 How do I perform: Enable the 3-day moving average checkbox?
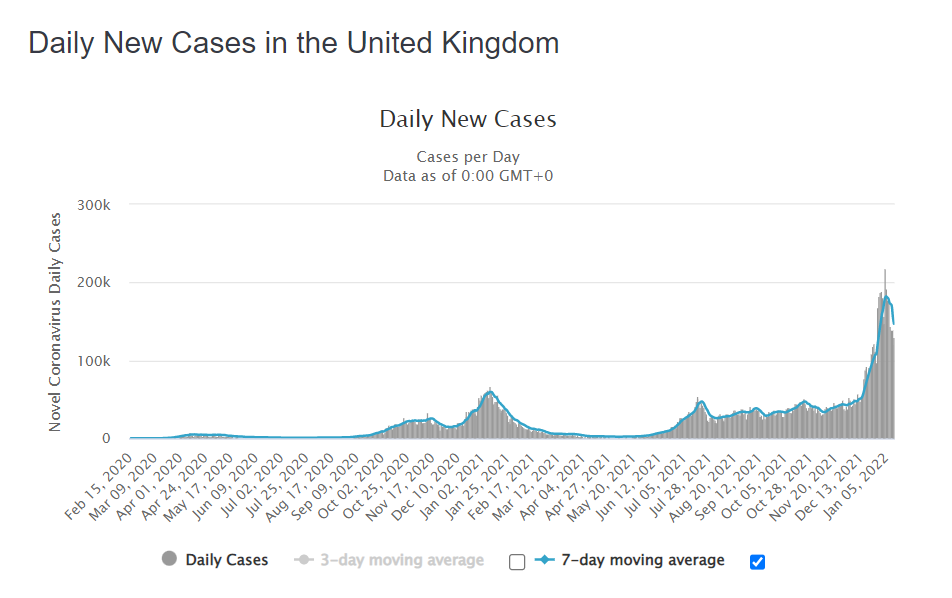[x=517, y=562]
